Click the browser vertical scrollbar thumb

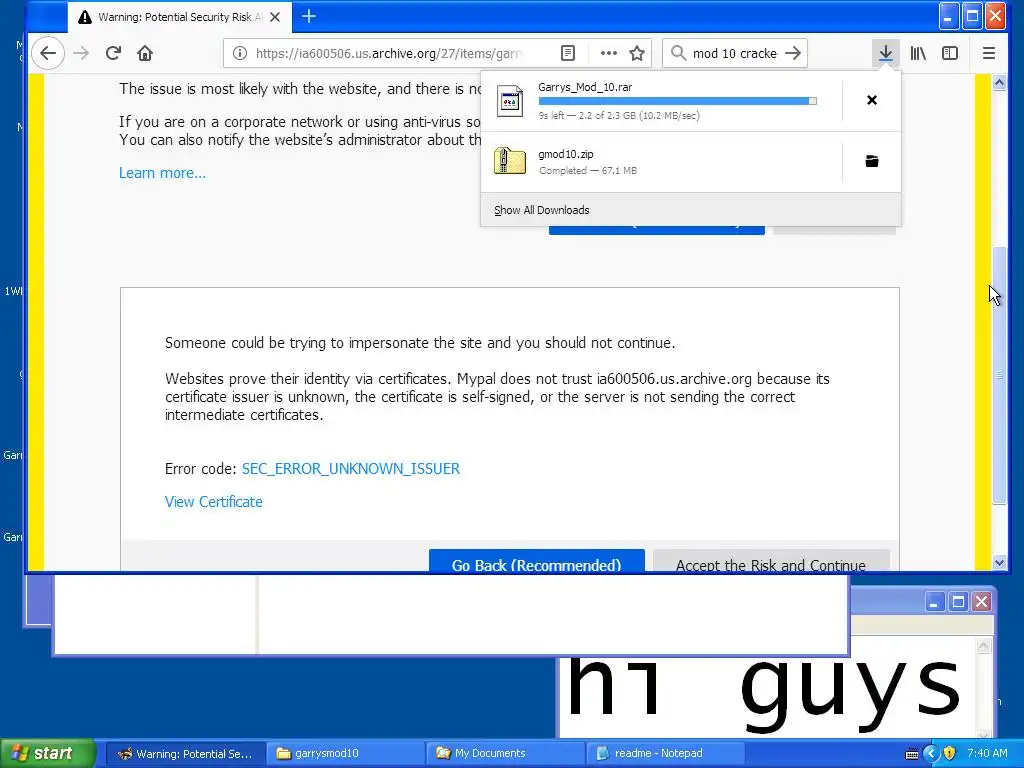tap(999, 376)
